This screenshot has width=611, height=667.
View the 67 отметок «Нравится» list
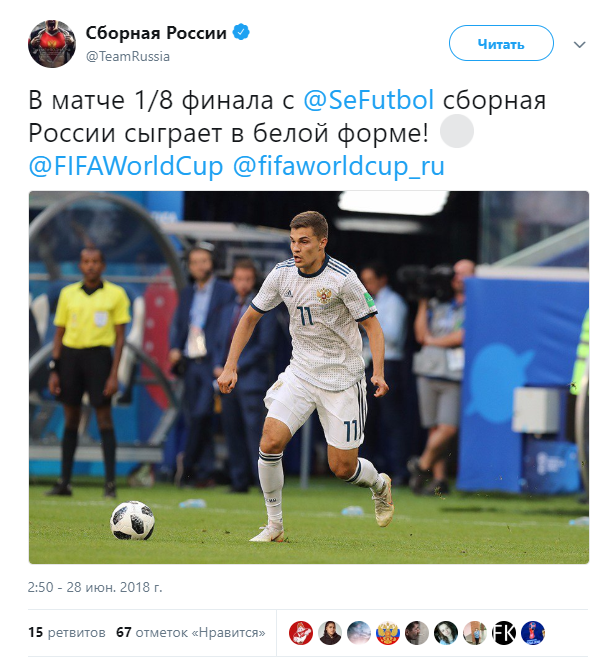[x=191, y=633]
